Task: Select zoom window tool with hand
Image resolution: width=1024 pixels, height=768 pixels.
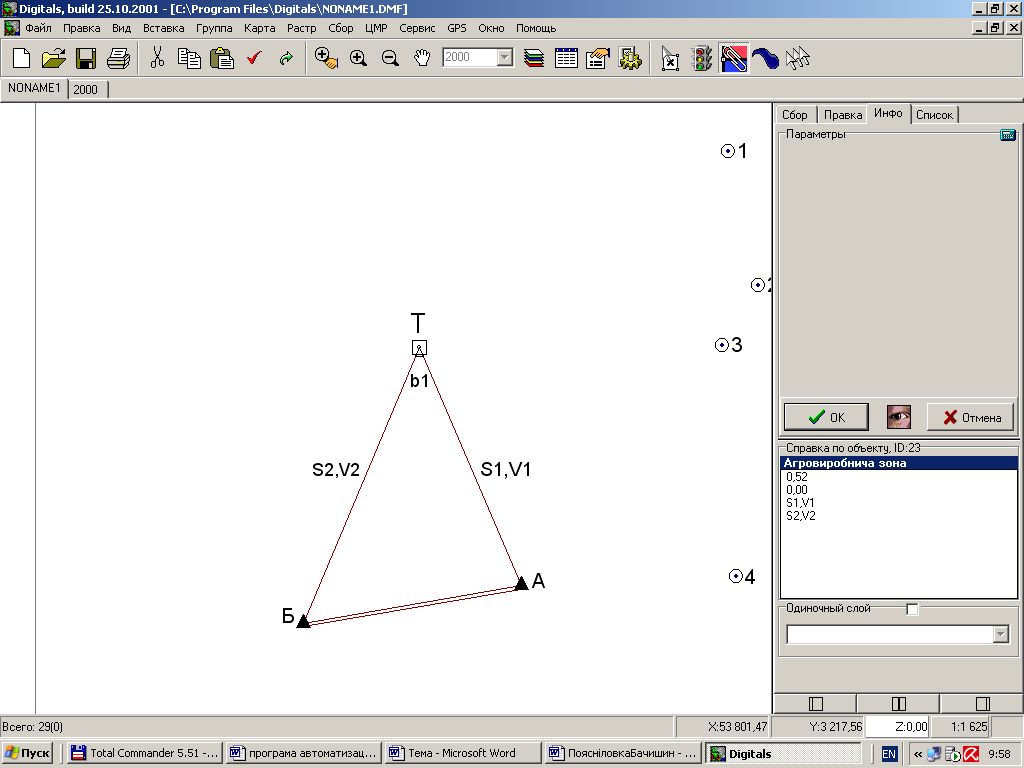Action: [x=325, y=59]
